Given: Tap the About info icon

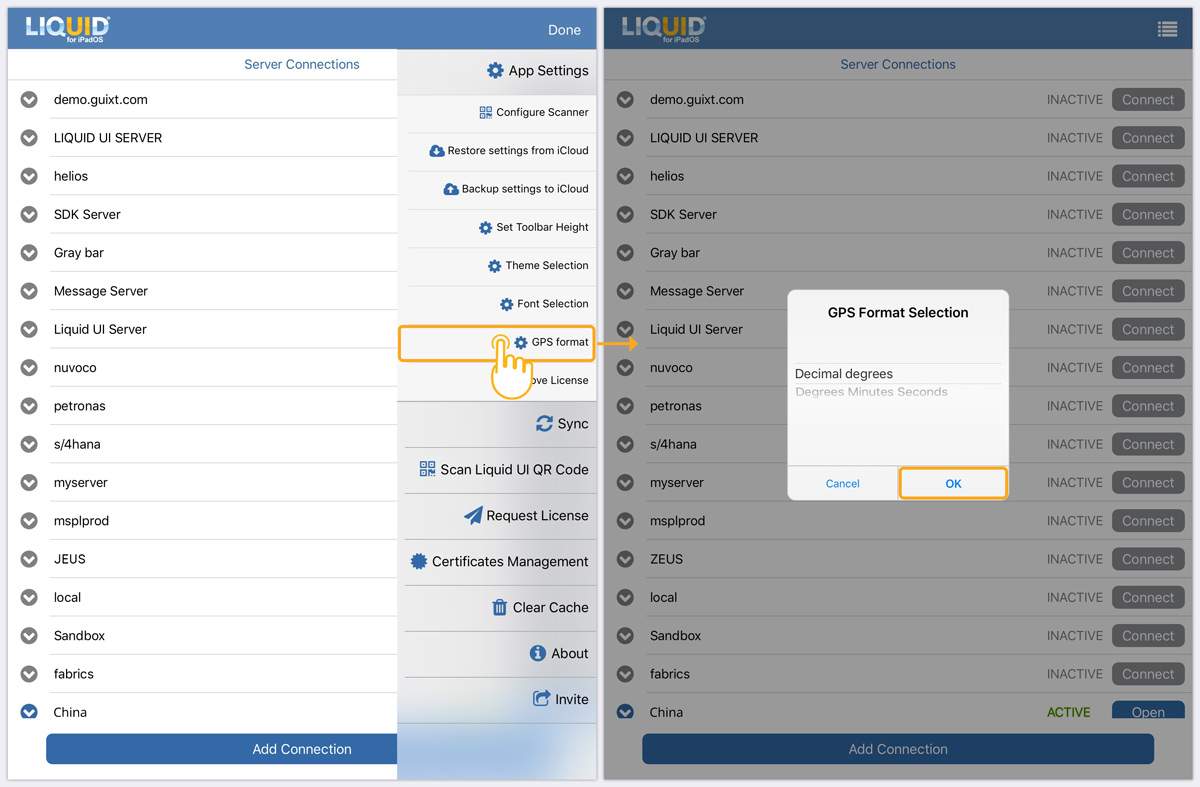Looking at the screenshot, I should click(538, 653).
